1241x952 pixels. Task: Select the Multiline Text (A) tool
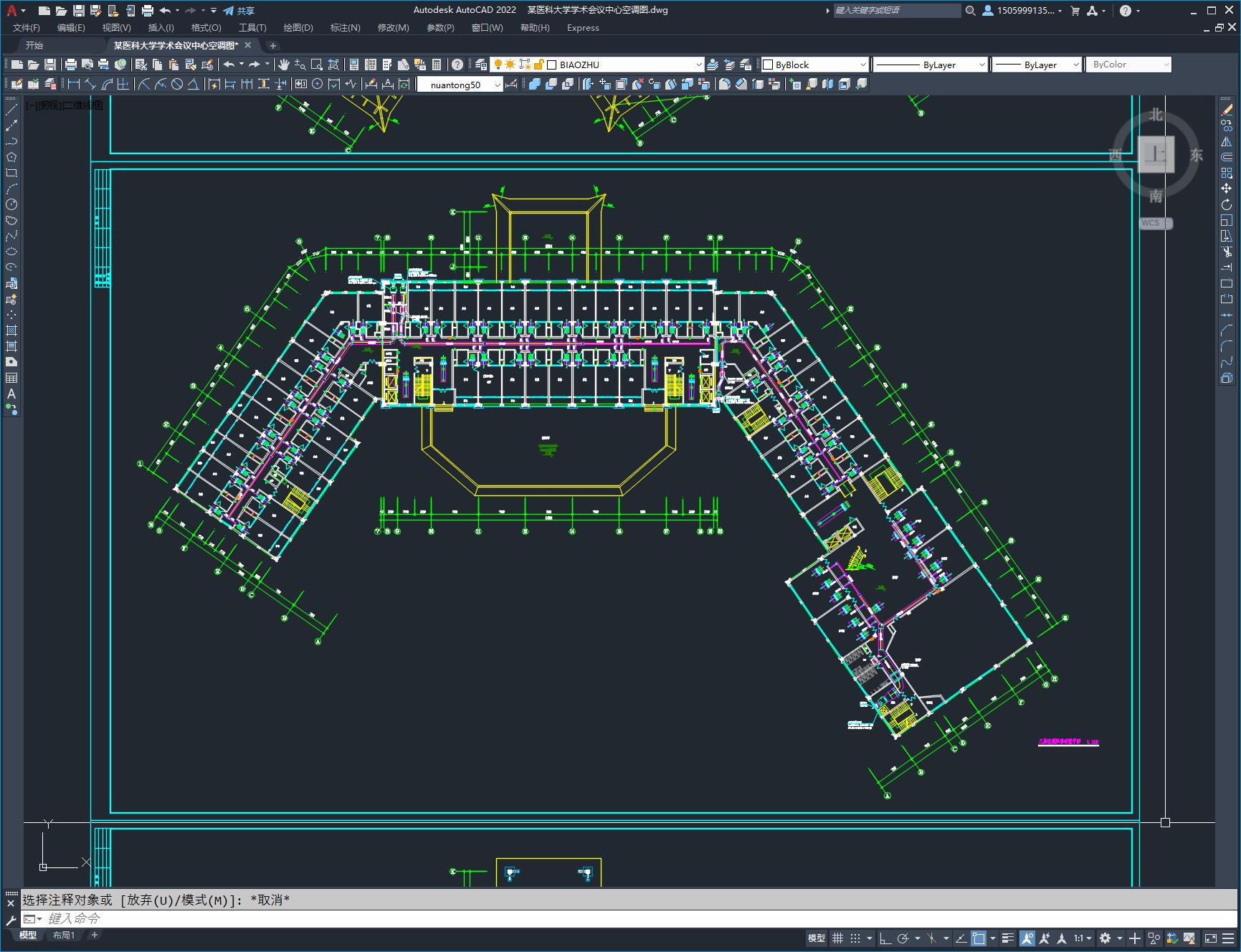click(11, 394)
